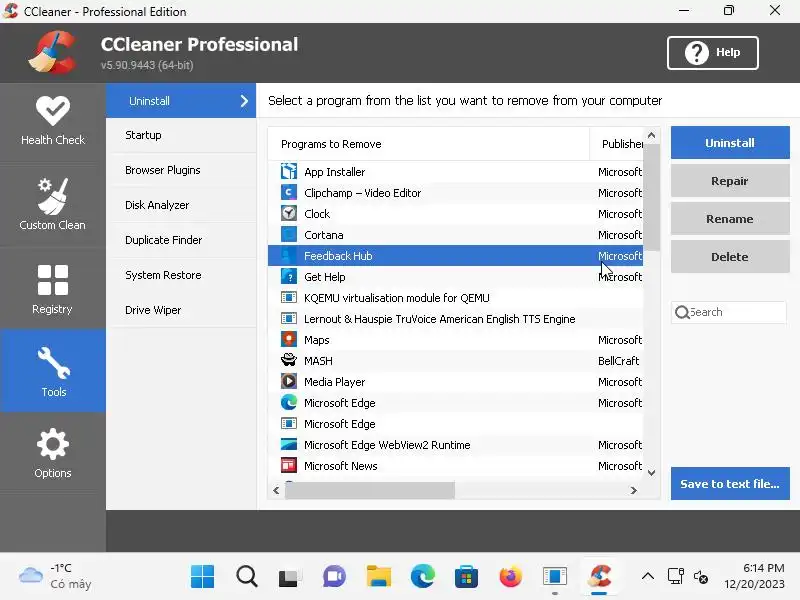
Task: Focus the Search input field
Action: pos(729,312)
